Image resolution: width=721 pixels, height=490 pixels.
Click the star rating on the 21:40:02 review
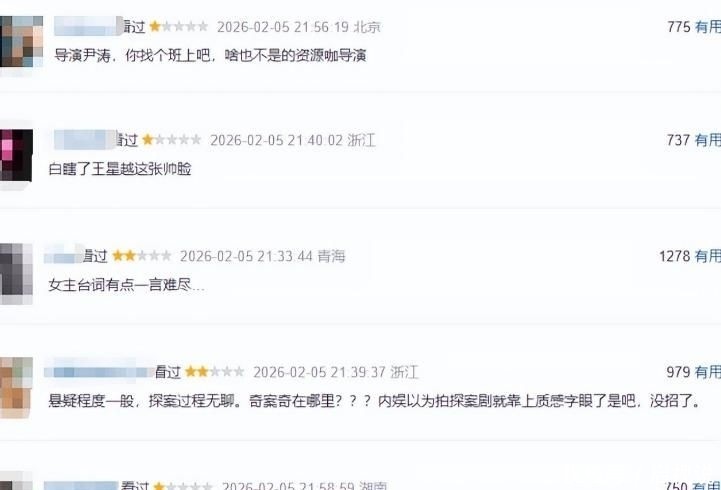tap(172, 139)
